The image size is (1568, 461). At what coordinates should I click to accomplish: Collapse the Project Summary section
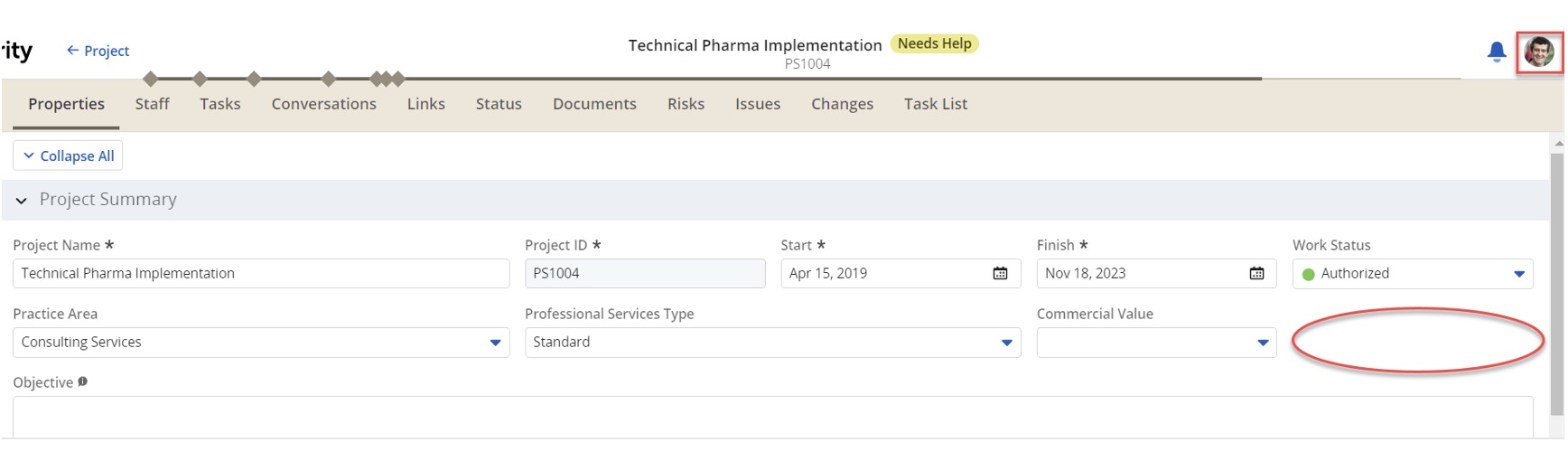[x=21, y=200]
